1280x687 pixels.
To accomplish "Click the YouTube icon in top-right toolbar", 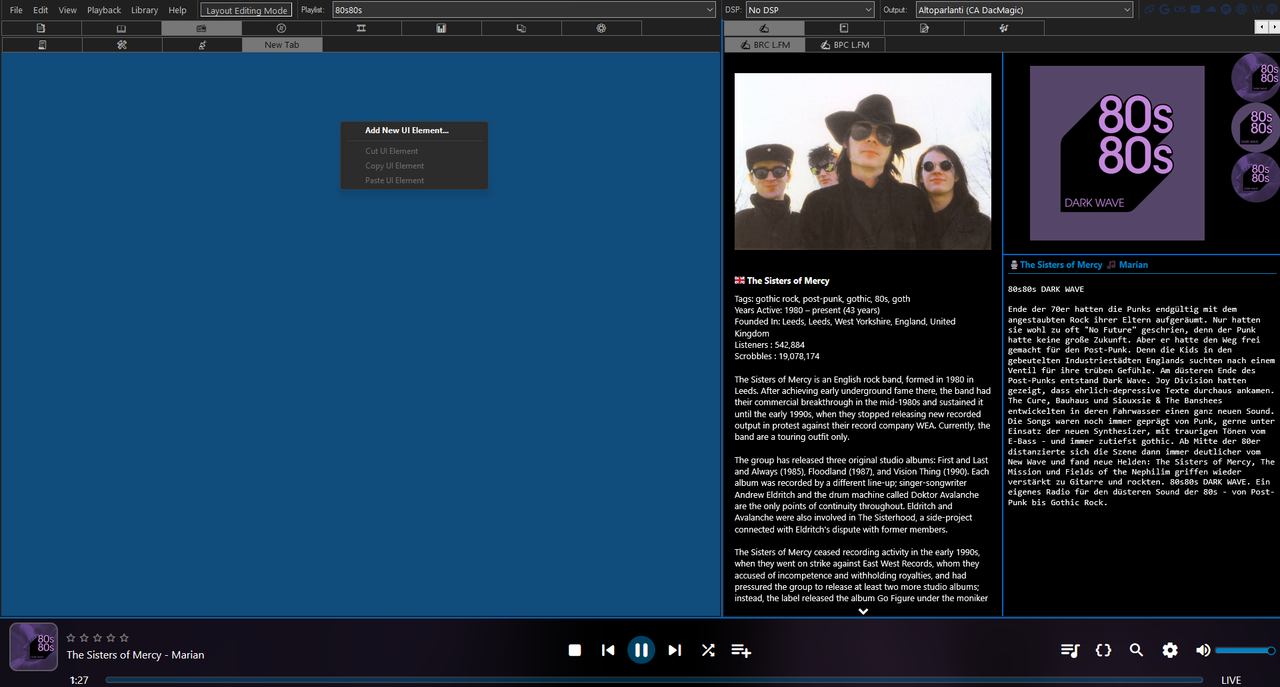I will tap(1195, 9).
